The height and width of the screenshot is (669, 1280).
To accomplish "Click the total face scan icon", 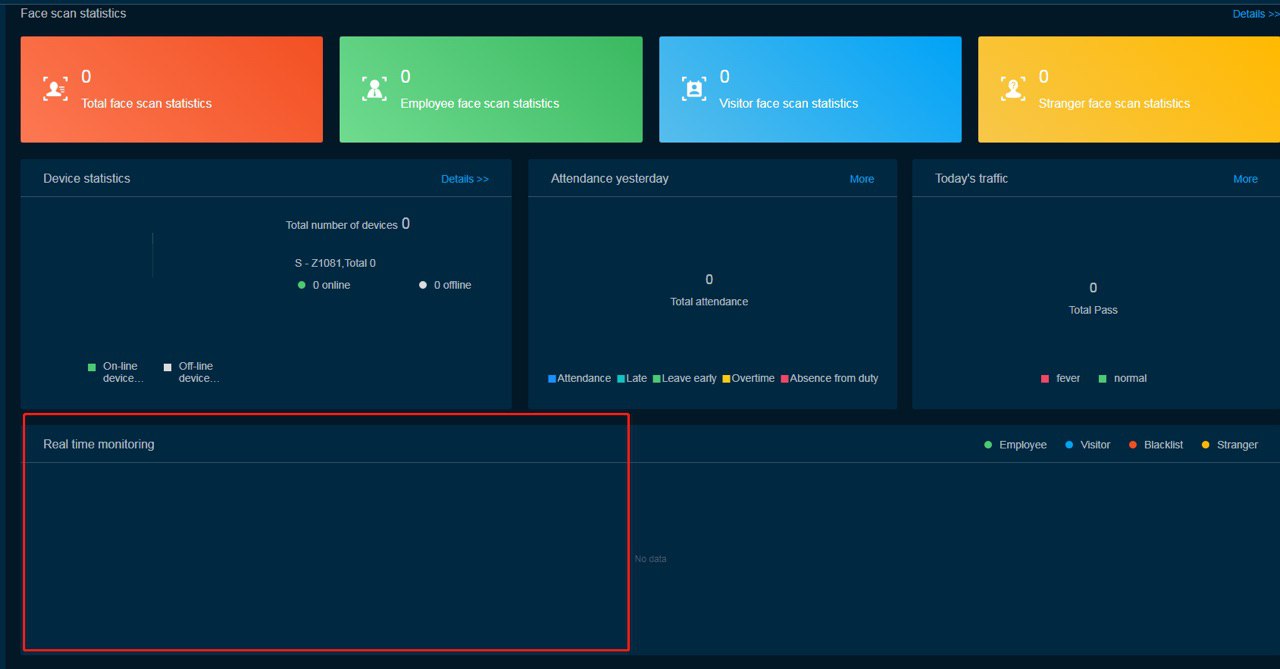I will pos(55,89).
